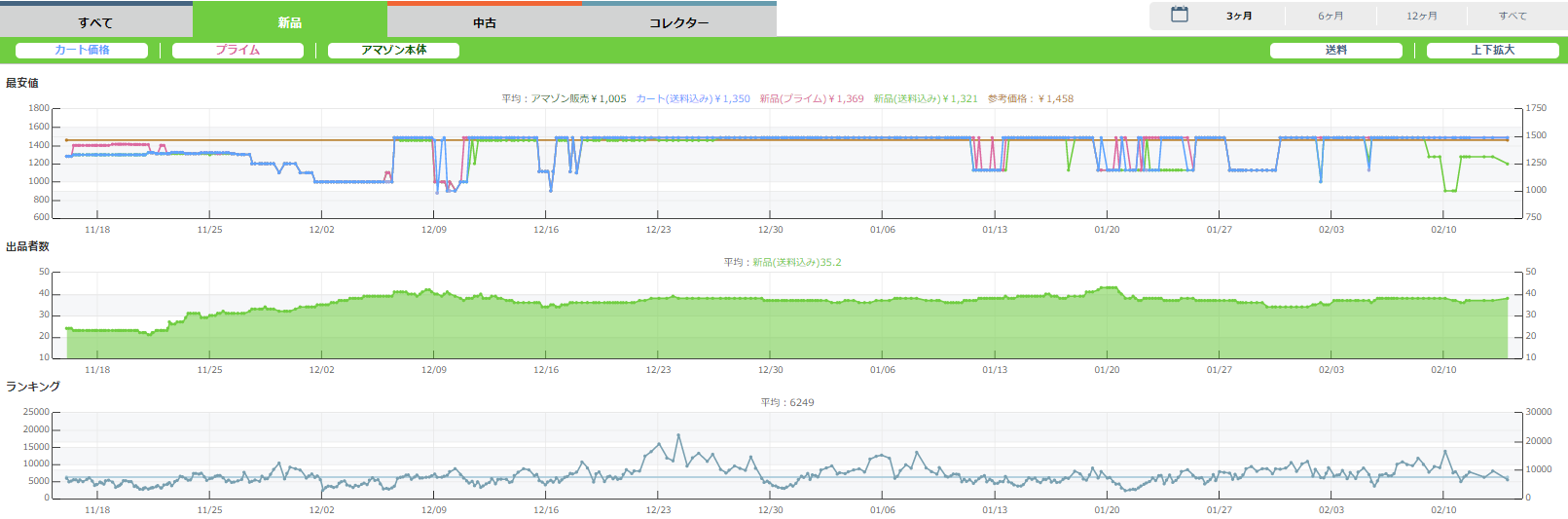Toggle the アマゾン本体 price line
Screen dimensions: 1568x519
pyautogui.click(x=393, y=50)
